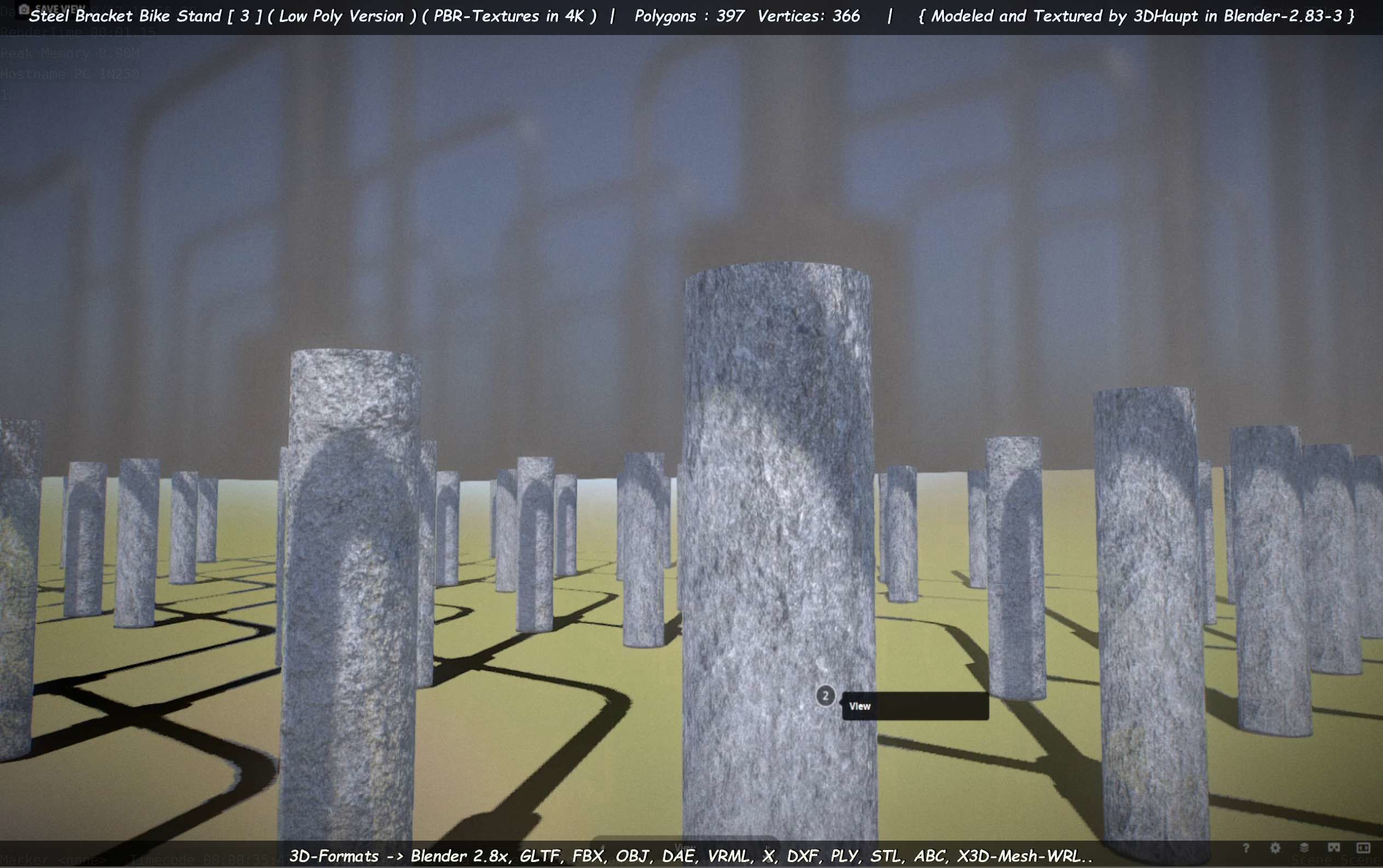Screen dimensions: 1383x868
Task: Select annotation marker number 2
Action: pos(825,696)
